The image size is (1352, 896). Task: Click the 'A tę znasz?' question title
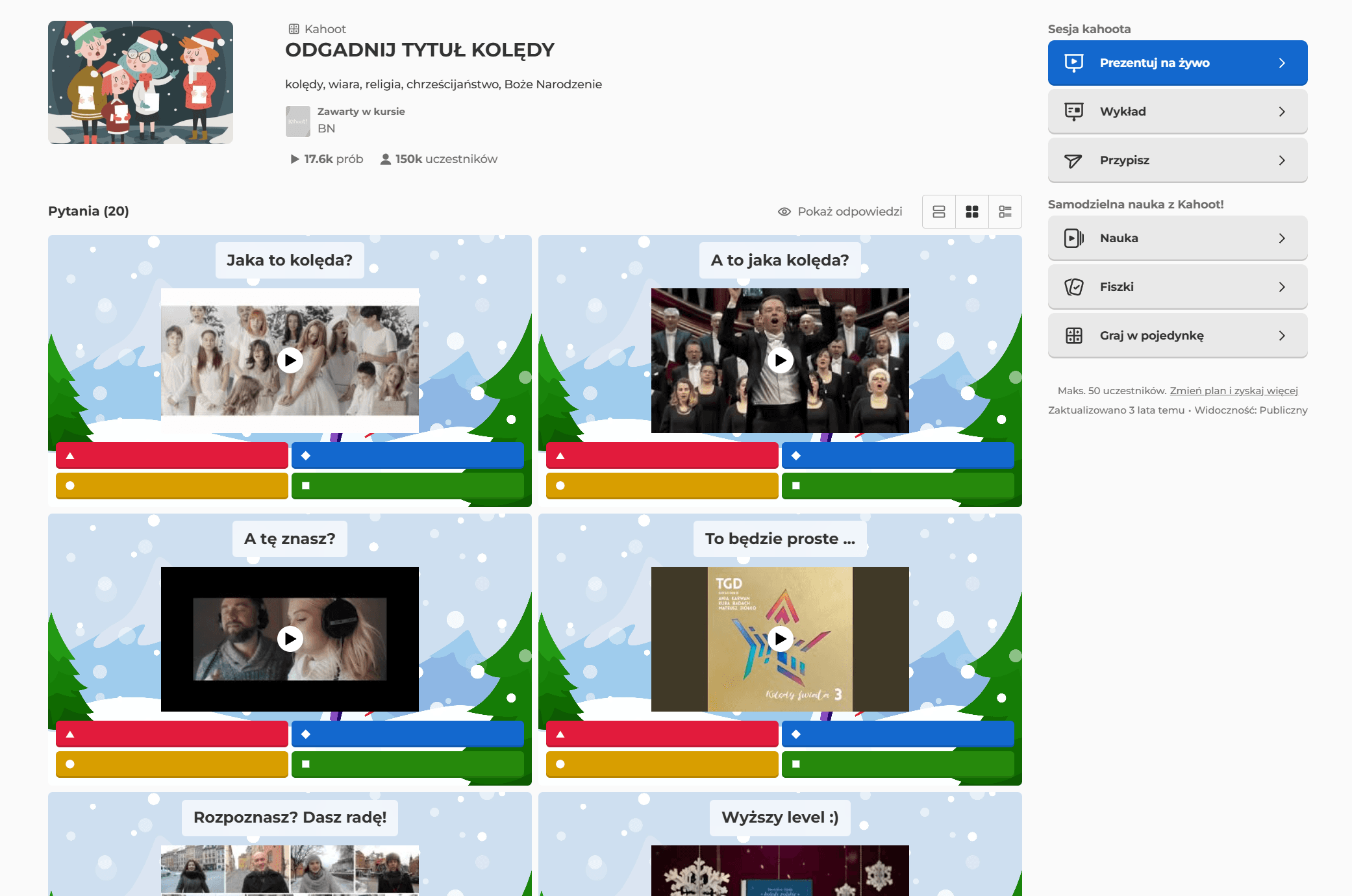tap(290, 539)
